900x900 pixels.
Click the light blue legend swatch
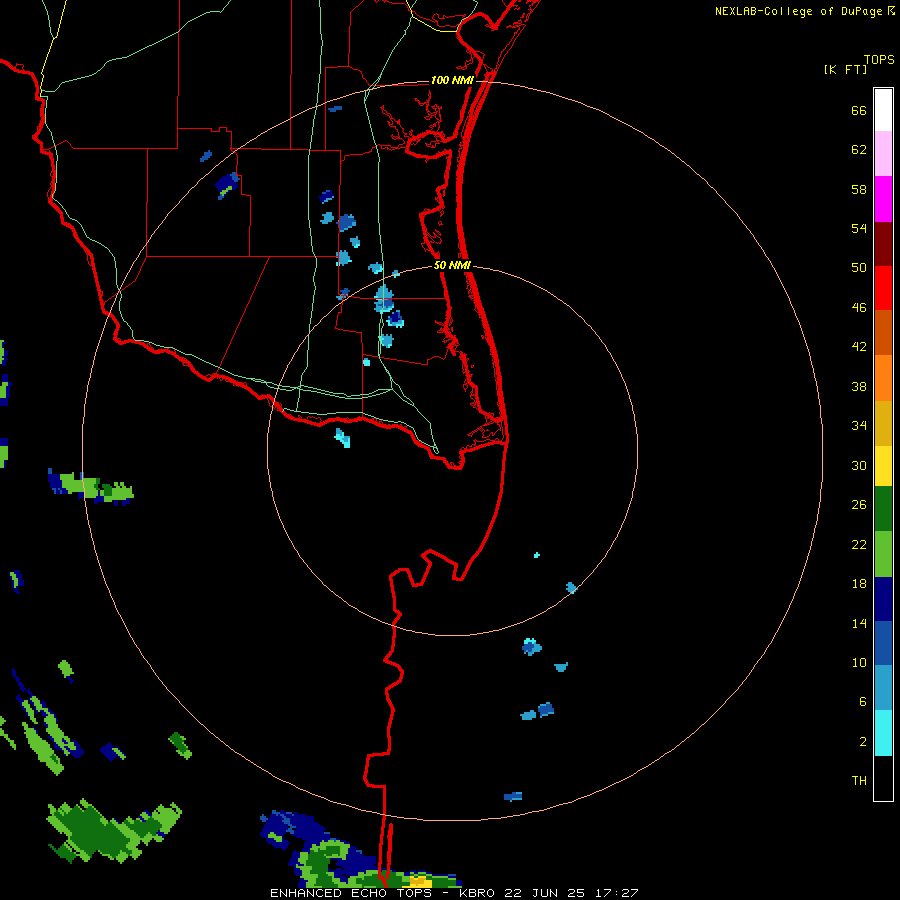[883, 687]
